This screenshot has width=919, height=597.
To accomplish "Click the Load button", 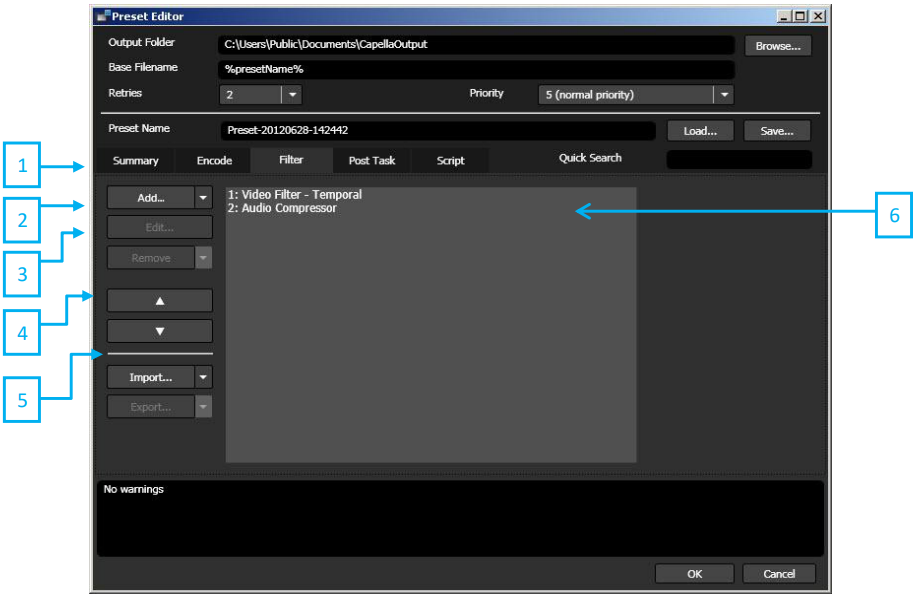I will [x=702, y=130].
